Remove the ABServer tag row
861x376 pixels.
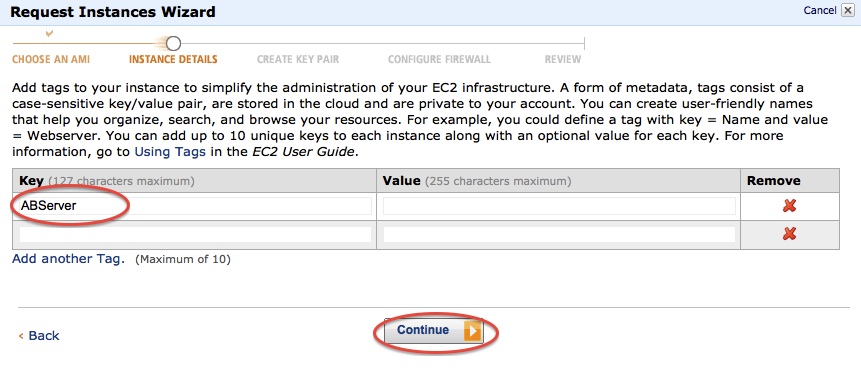coord(790,206)
